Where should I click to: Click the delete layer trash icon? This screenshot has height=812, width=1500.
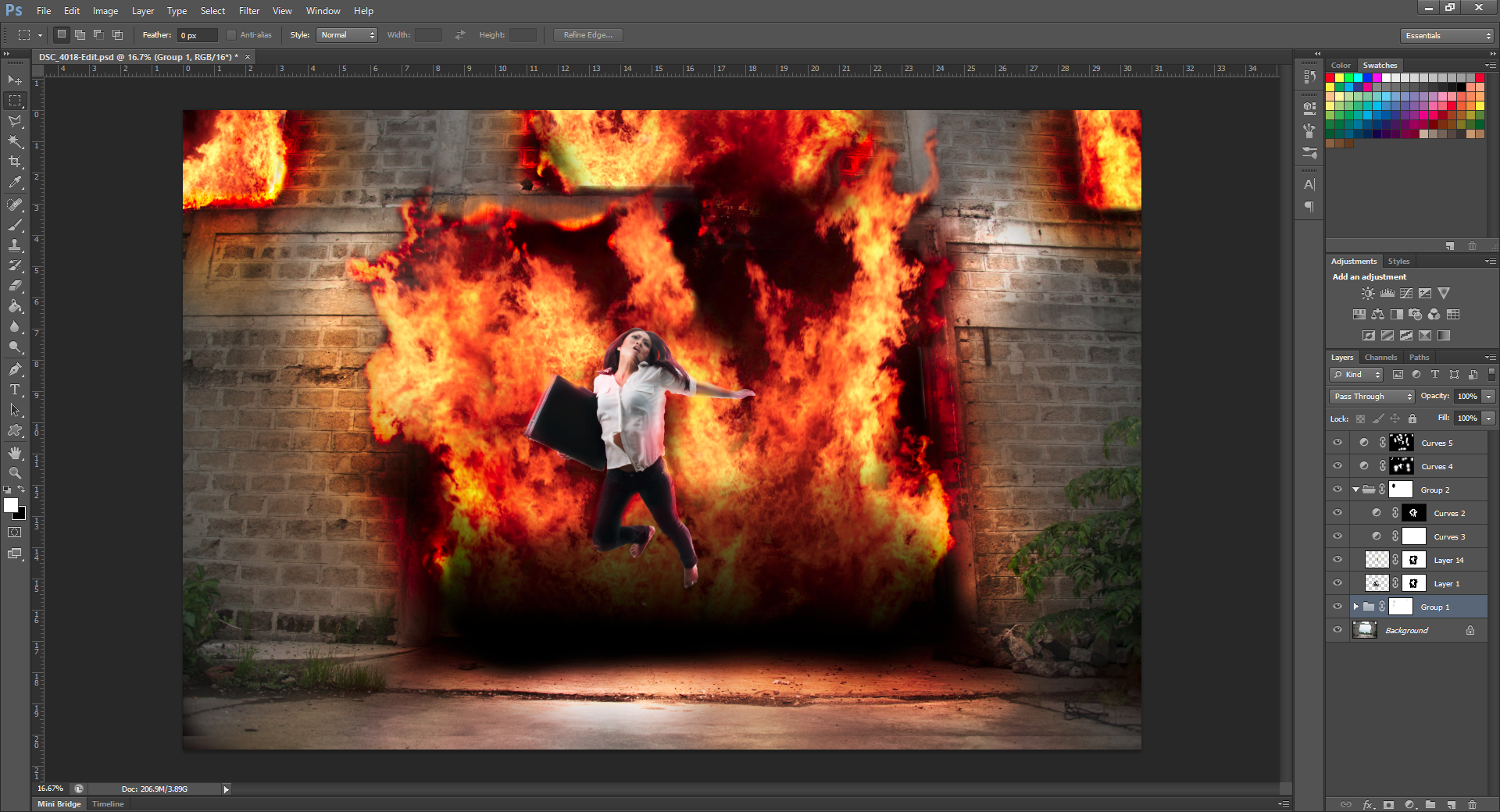point(1472,804)
